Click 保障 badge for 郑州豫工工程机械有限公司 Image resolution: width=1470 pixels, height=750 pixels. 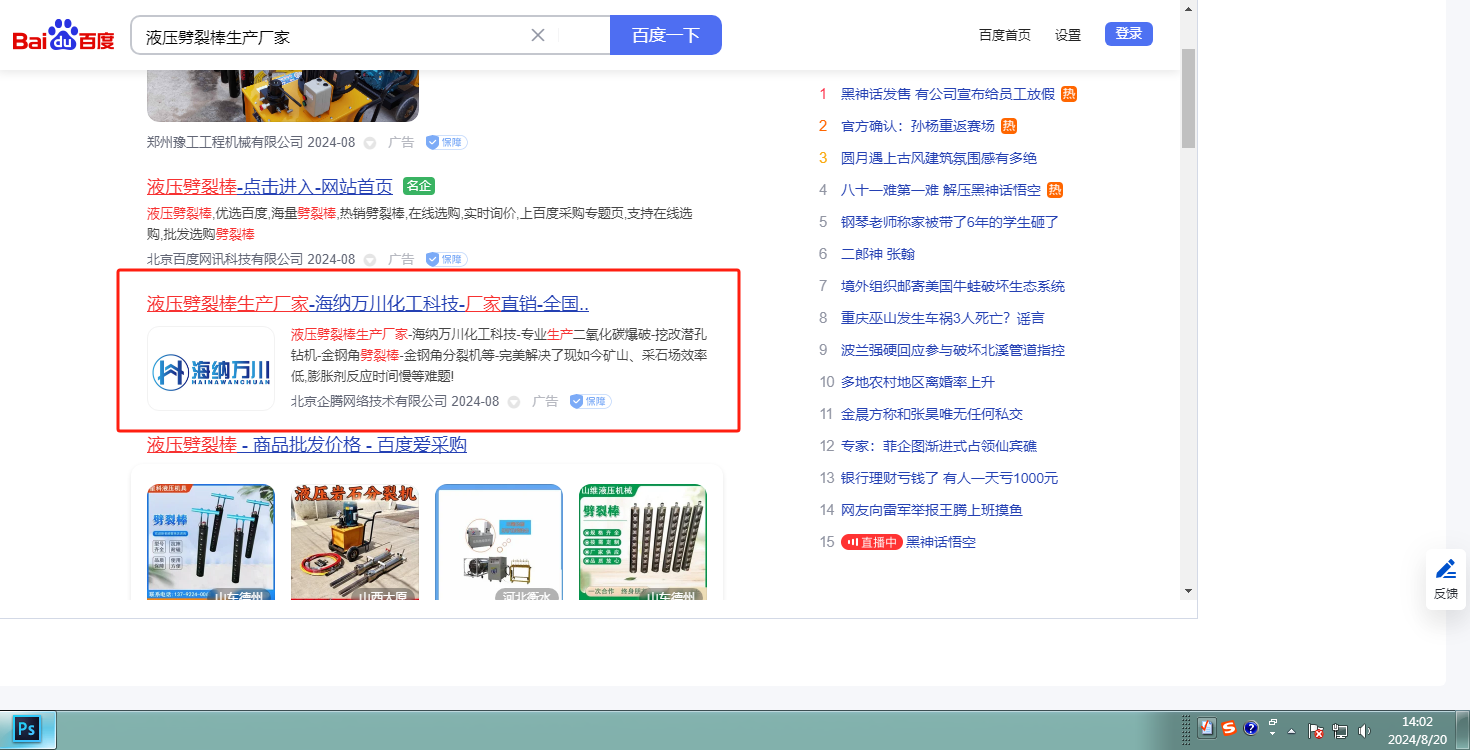click(446, 142)
